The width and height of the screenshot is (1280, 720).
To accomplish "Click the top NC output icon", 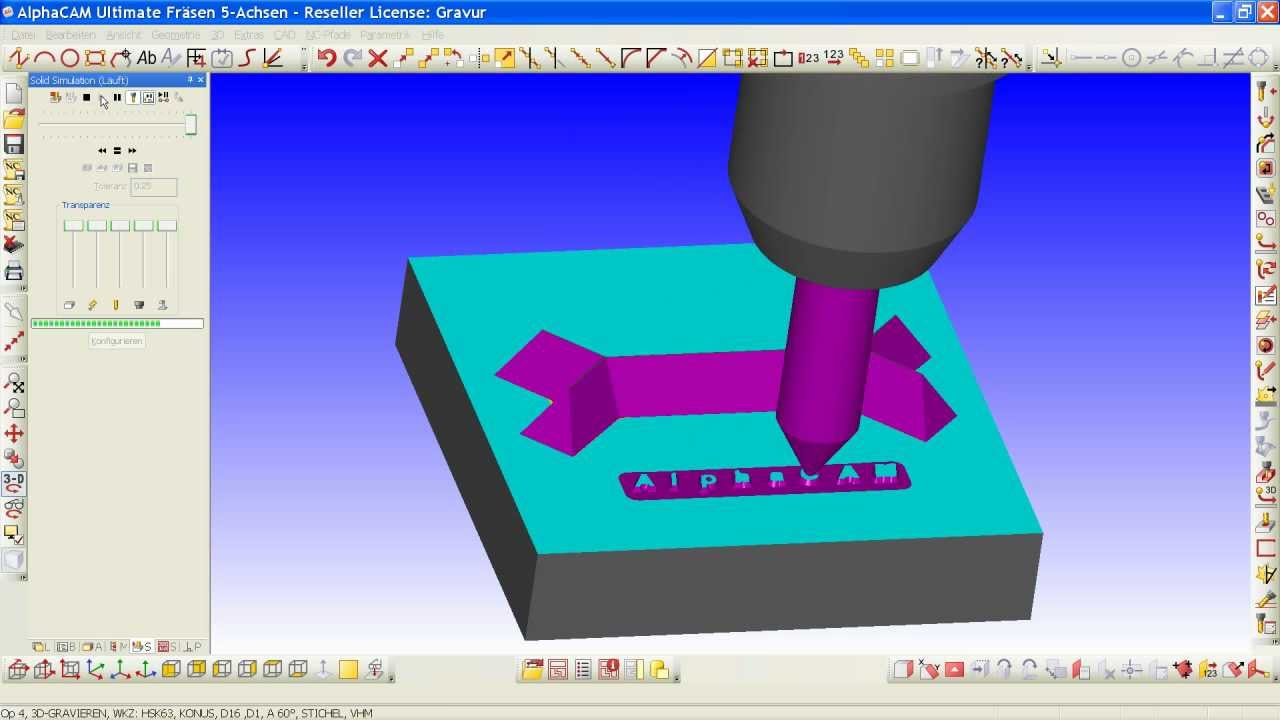I will coord(14,170).
